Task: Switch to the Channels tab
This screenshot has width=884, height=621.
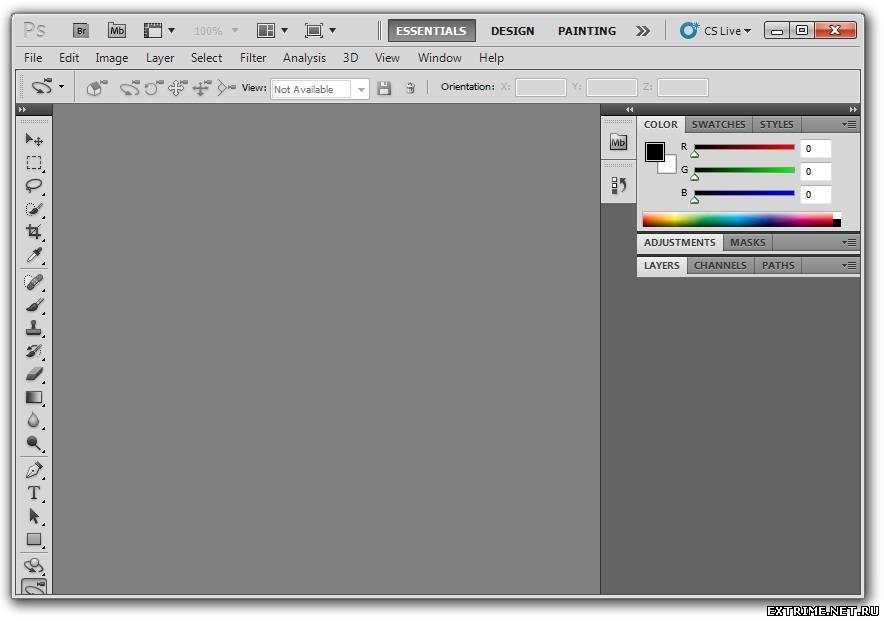Action: (x=720, y=266)
